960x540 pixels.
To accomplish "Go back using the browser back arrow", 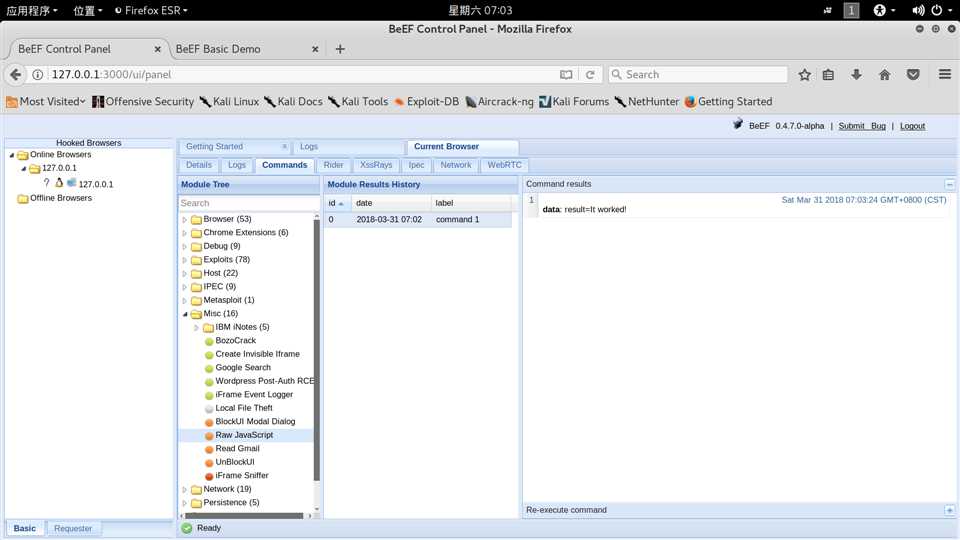I will (x=15, y=75).
